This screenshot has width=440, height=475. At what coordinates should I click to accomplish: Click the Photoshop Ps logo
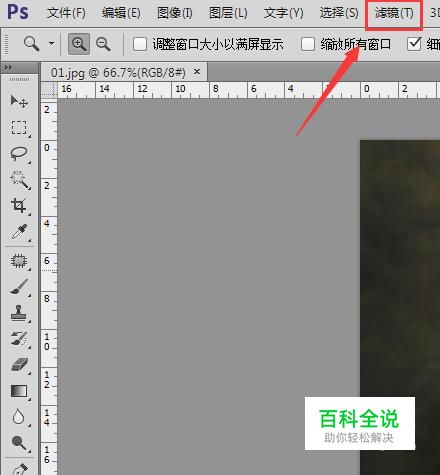(x=18, y=12)
